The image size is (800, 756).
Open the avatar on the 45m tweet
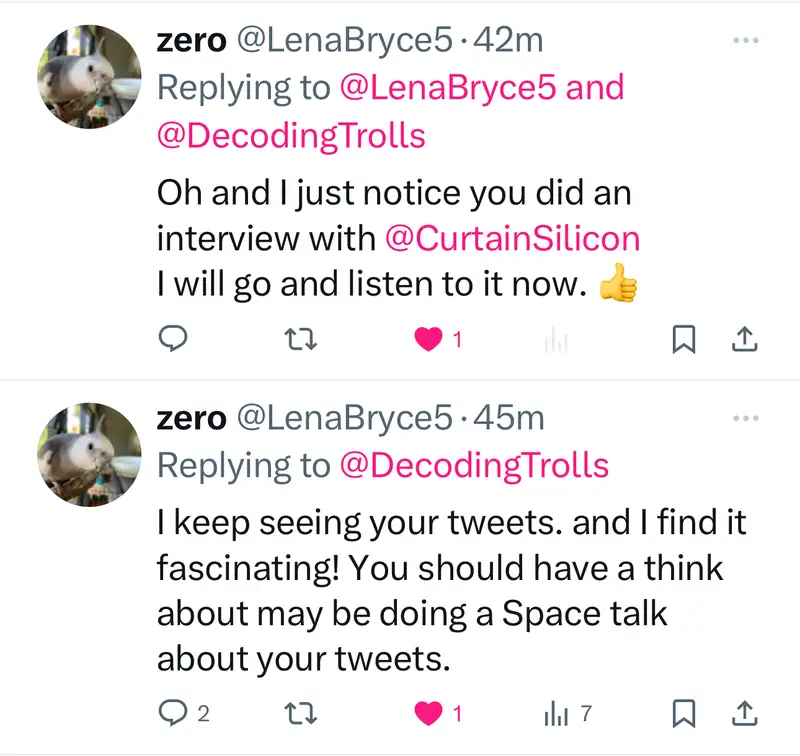tap(90, 454)
